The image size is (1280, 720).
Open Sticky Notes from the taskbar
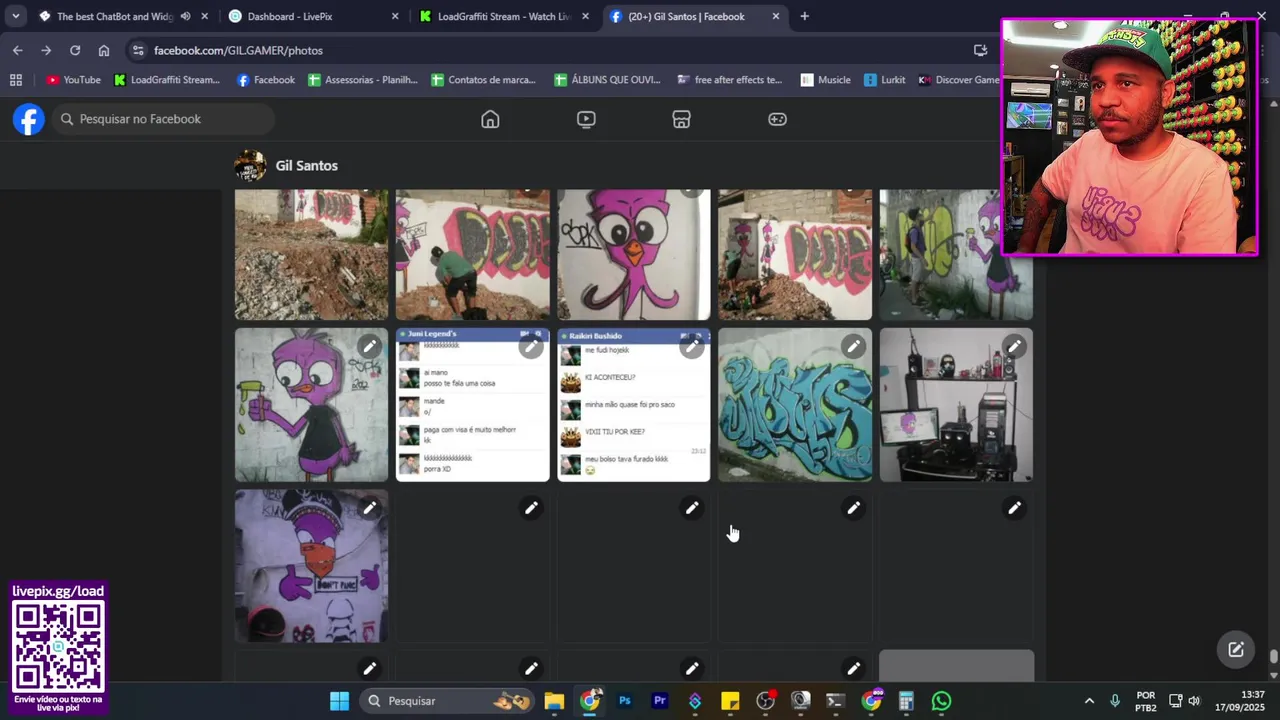click(730, 701)
